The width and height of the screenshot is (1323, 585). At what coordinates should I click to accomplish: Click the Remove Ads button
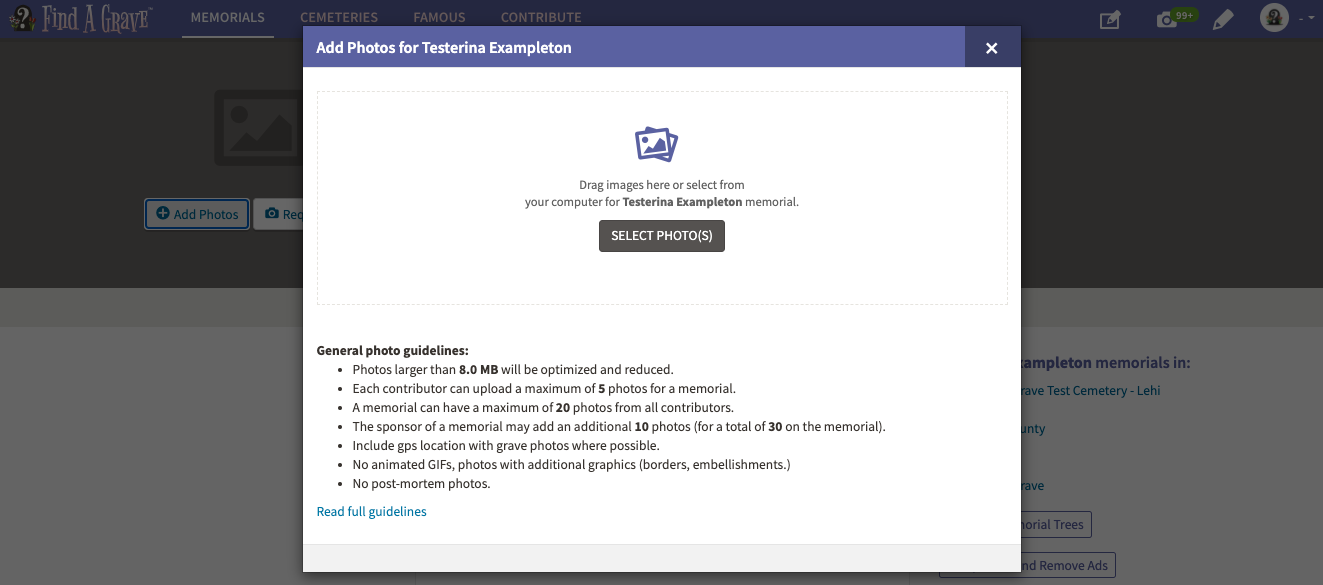click(x=1067, y=565)
